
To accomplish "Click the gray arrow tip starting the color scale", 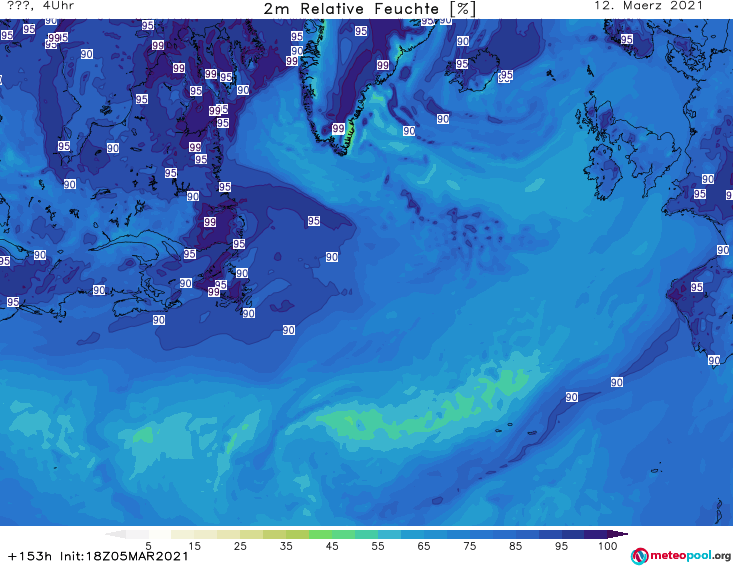I will pyautogui.click(x=115, y=534).
